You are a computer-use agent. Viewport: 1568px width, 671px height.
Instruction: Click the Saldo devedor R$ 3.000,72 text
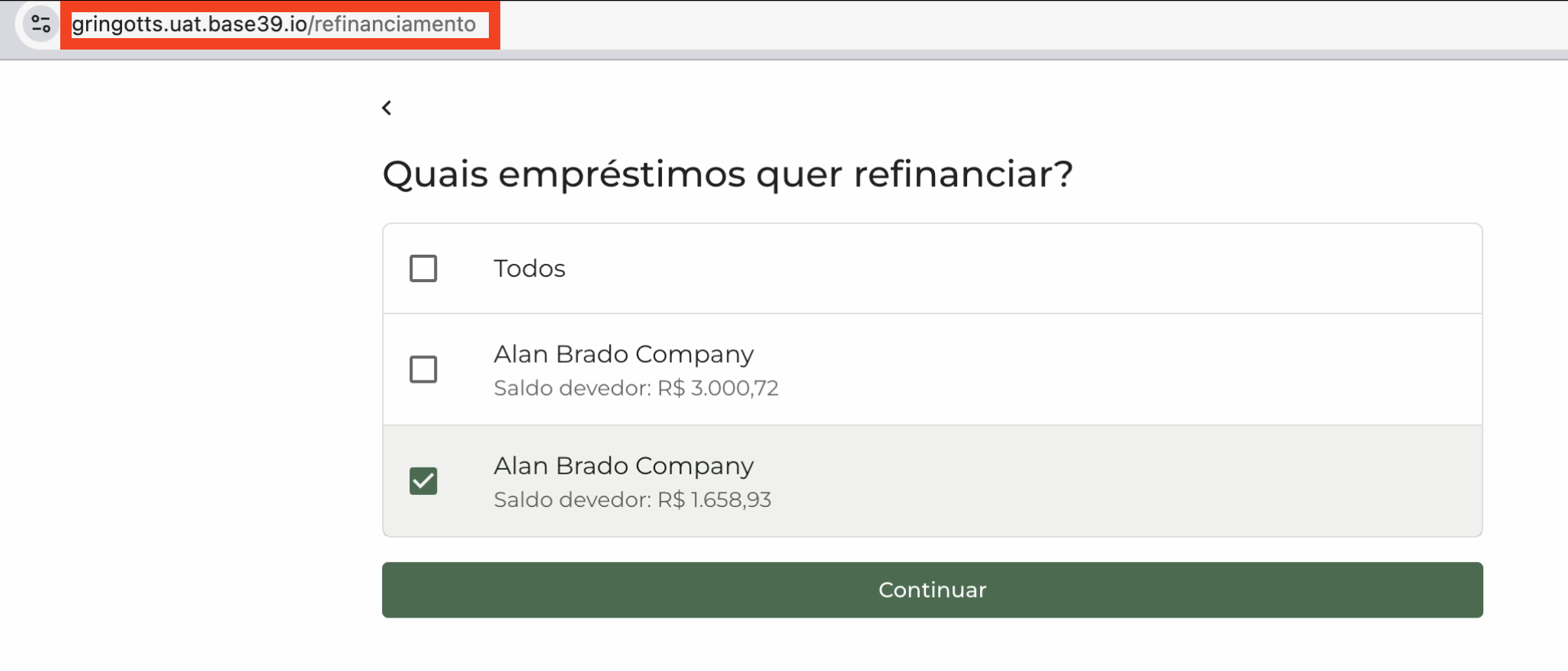coord(635,388)
